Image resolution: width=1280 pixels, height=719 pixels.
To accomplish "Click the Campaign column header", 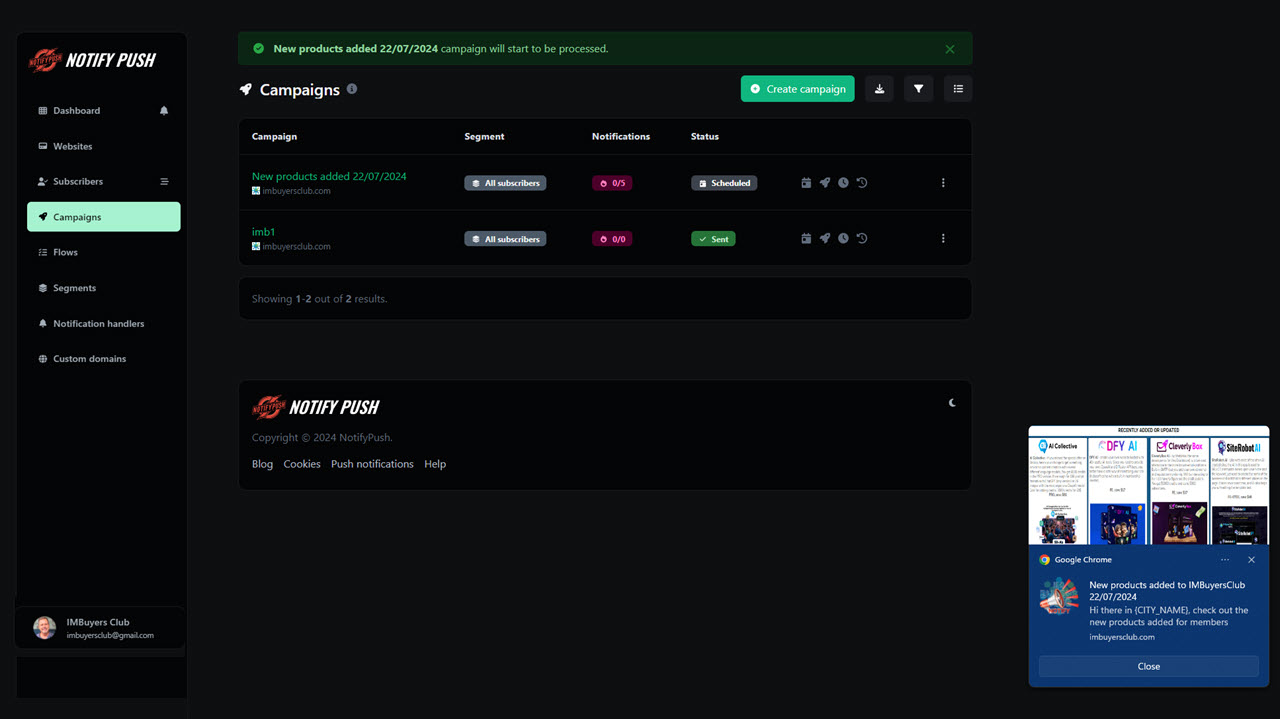I will pyautogui.click(x=274, y=137).
